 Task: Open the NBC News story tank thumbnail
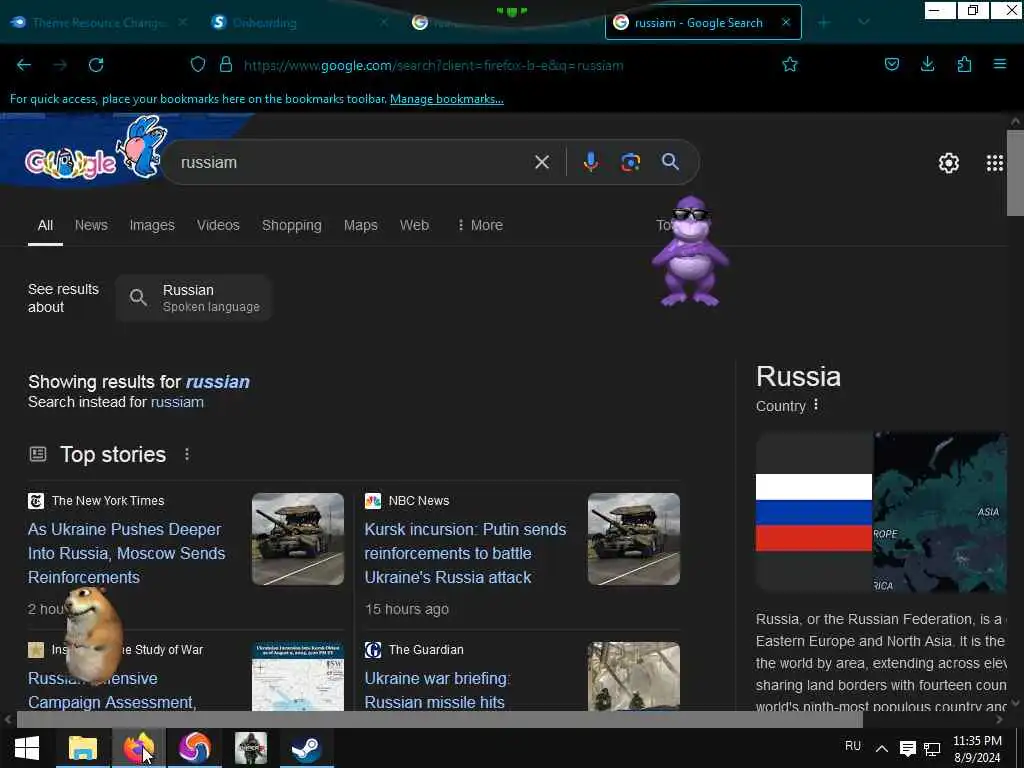[x=633, y=539]
